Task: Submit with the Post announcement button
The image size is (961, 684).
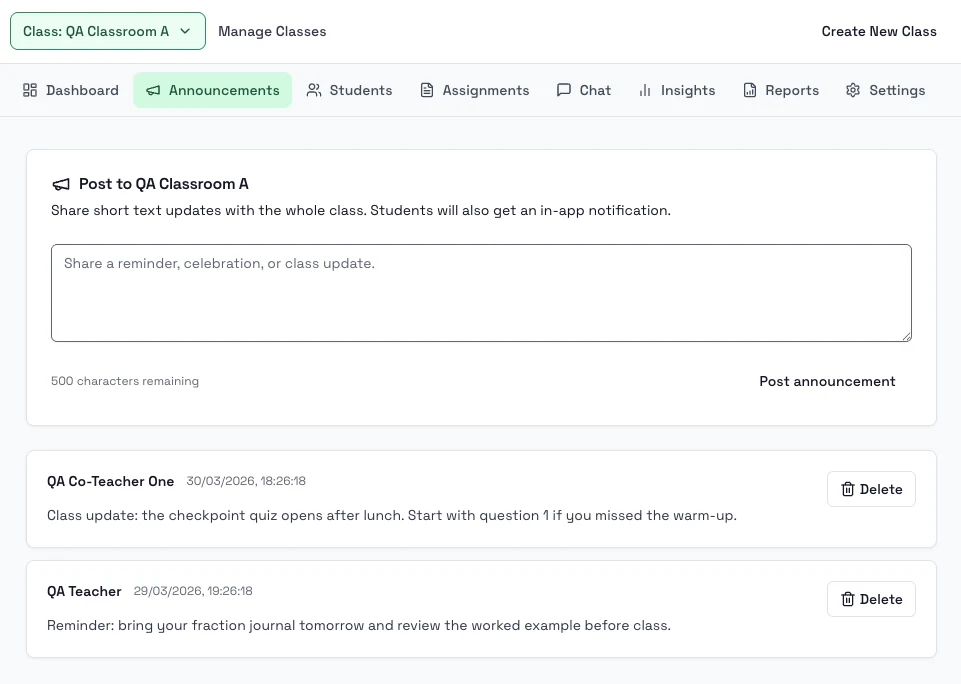Action: [827, 381]
